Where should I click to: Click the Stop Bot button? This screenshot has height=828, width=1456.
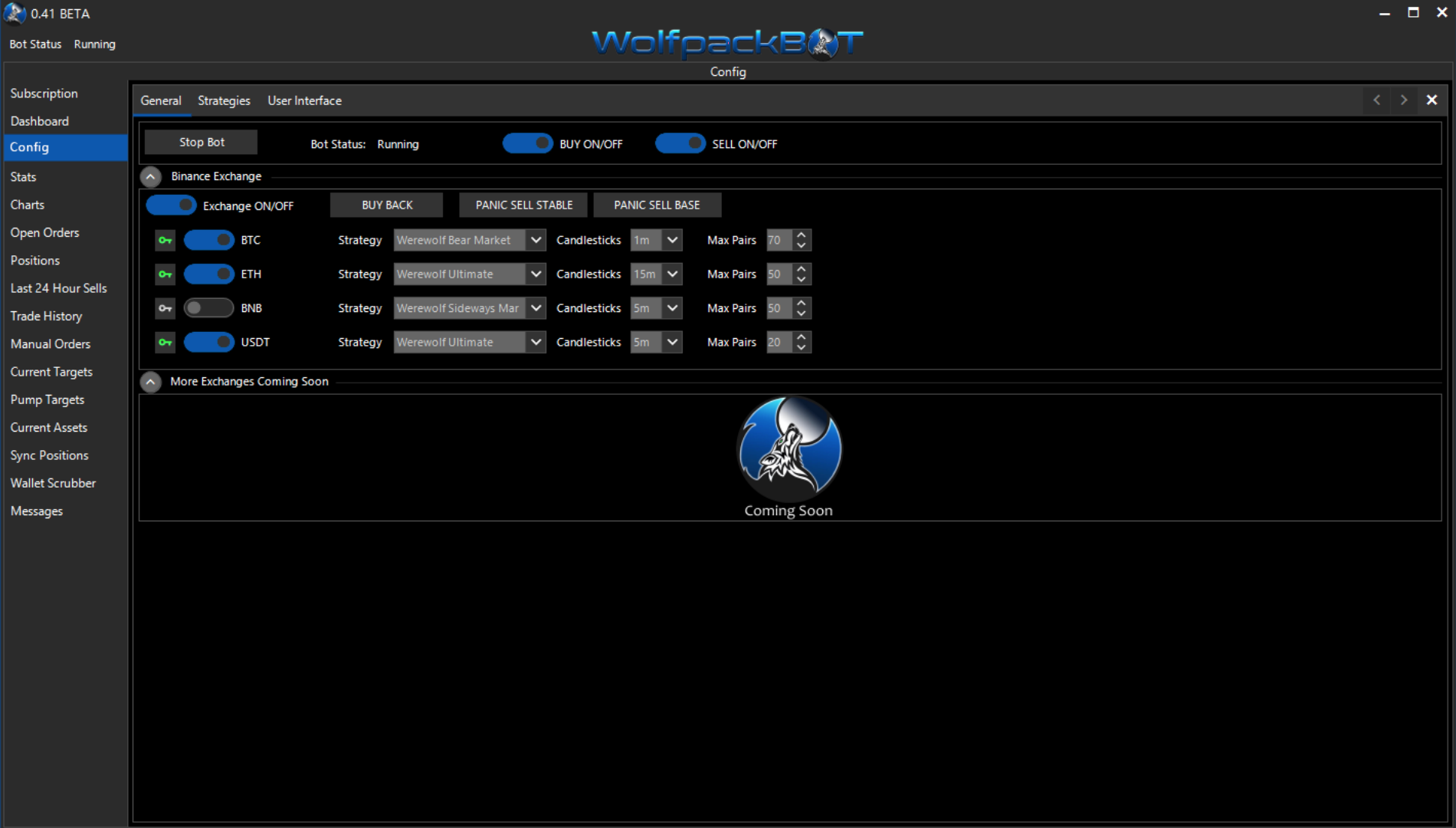pos(201,143)
